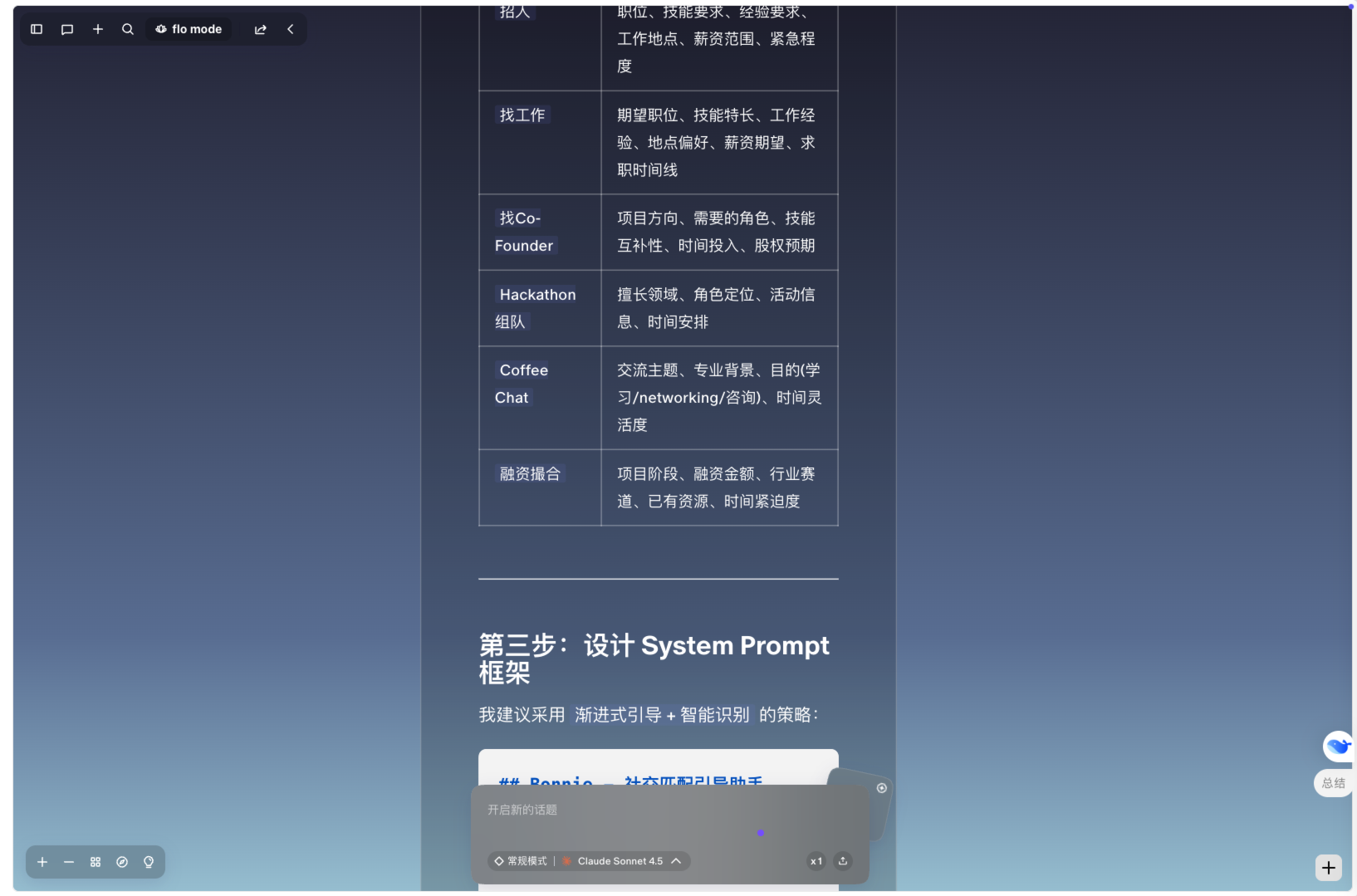The width and height of the screenshot is (1357, 896).
Task: Open the grid layout icon
Action: 96,862
